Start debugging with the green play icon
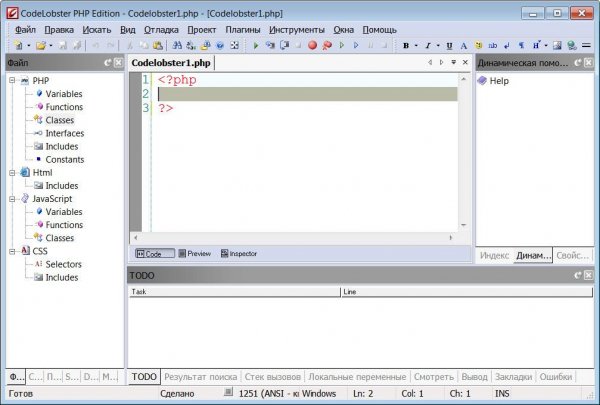 256,46
